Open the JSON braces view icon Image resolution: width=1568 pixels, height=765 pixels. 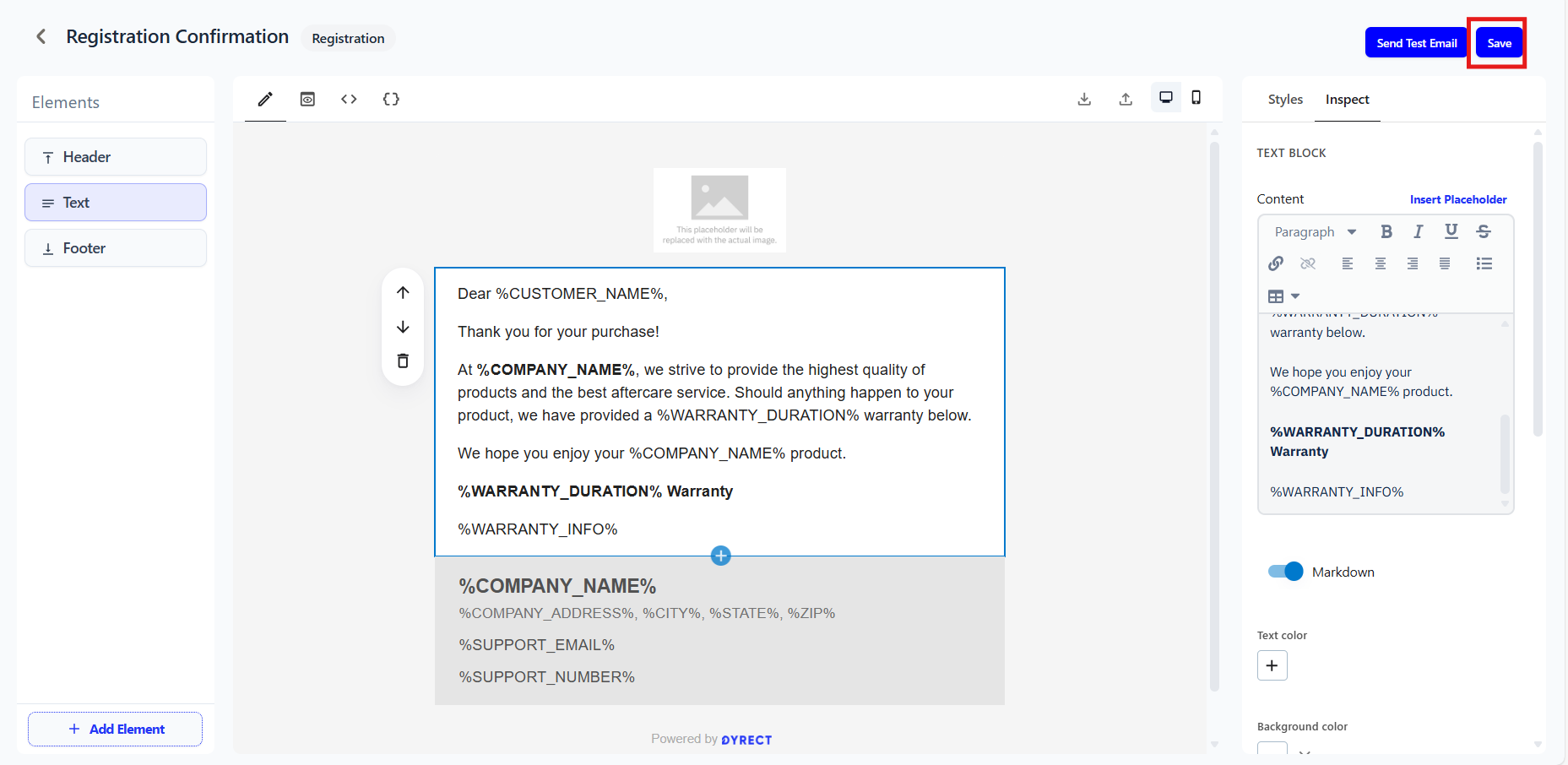tap(391, 100)
